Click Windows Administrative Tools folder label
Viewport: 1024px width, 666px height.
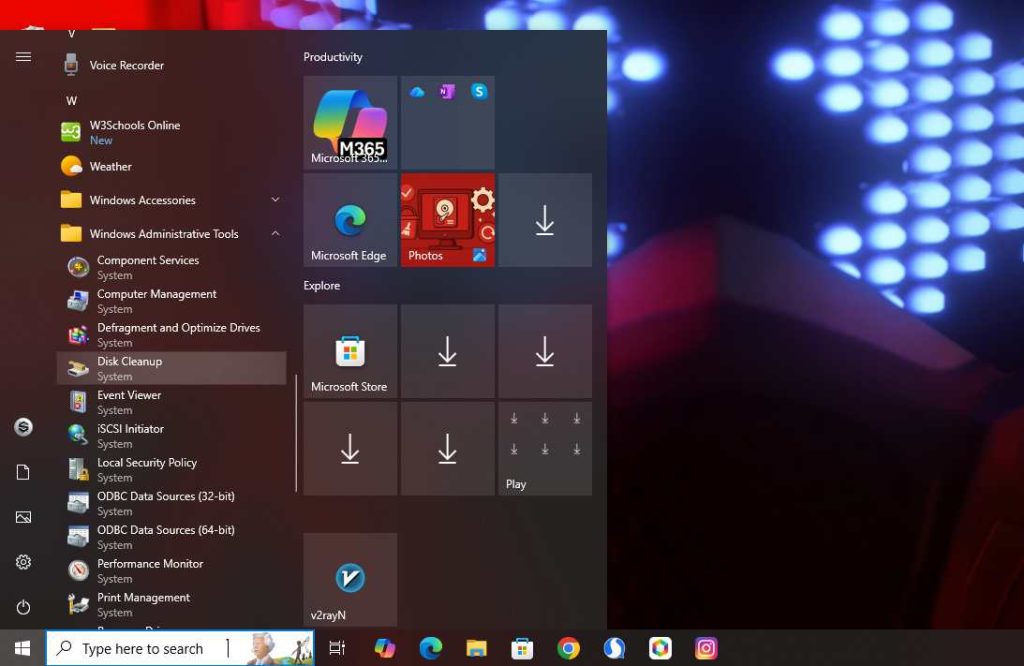tap(164, 234)
